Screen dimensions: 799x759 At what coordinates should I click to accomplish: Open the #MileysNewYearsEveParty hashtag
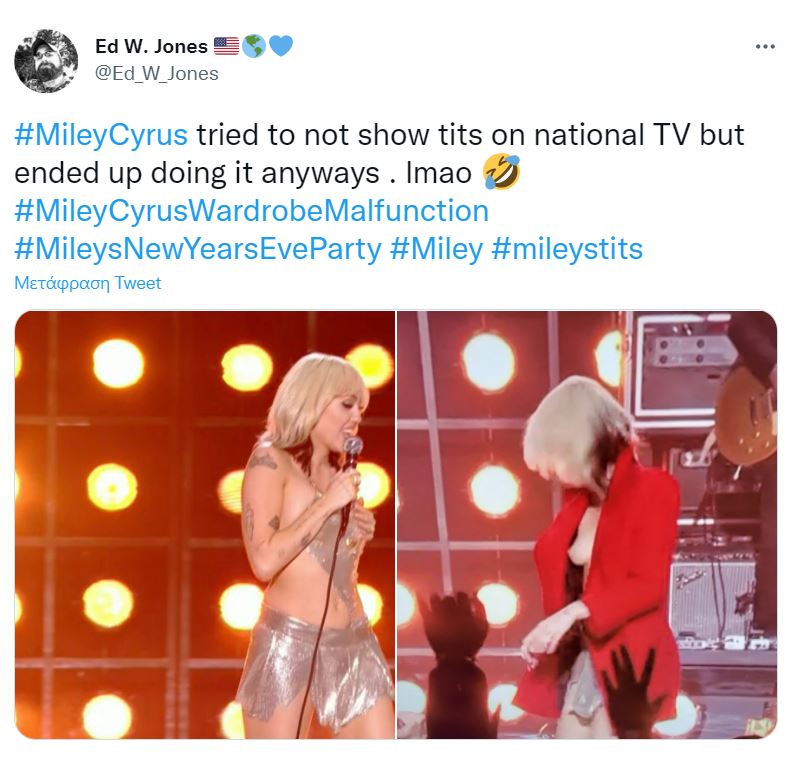[x=198, y=249]
